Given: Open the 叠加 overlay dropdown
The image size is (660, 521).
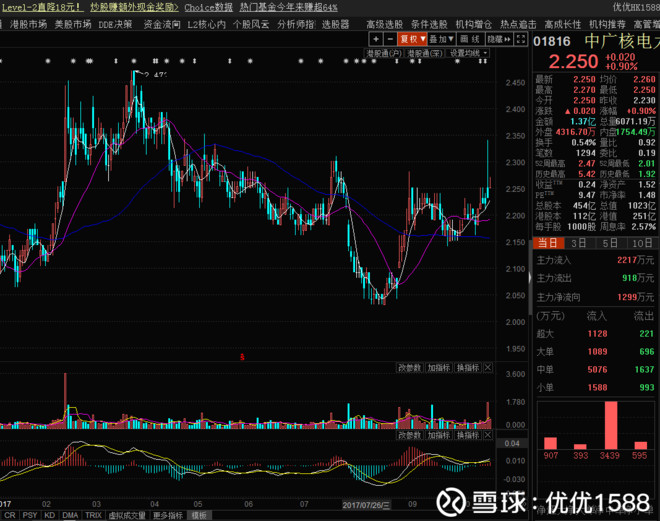Looking at the screenshot, I should click(442, 39).
